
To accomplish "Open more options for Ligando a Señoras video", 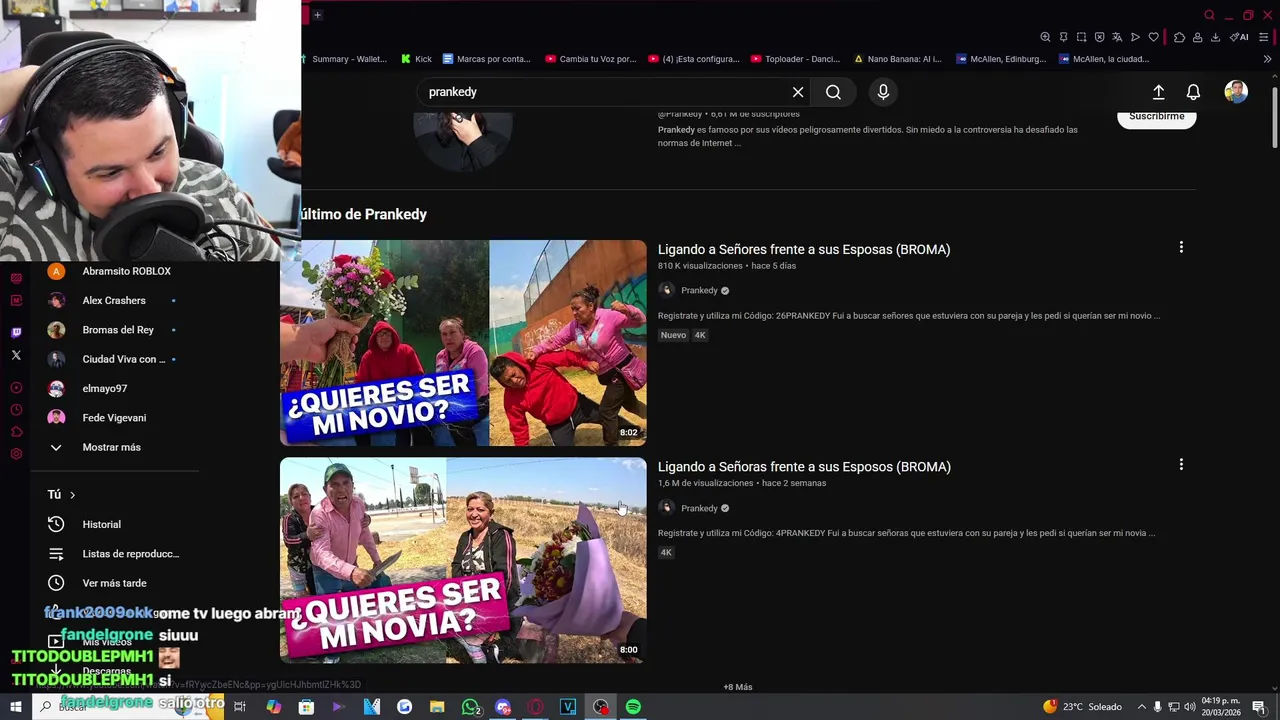I will pos(1181,464).
